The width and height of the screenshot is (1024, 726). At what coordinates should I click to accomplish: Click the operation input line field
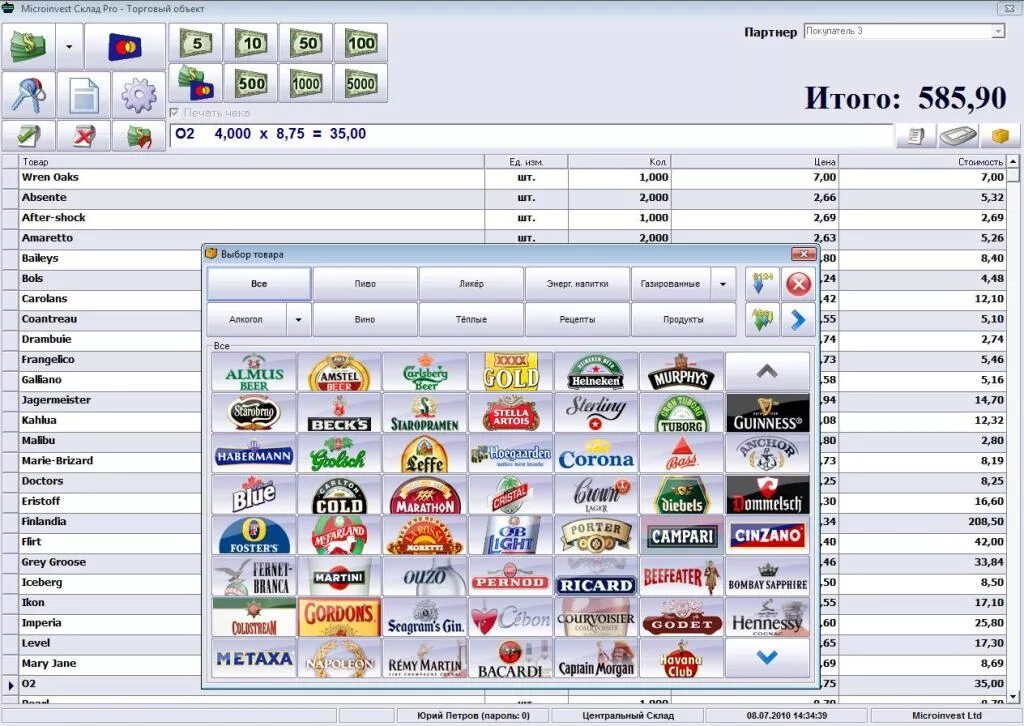point(532,135)
